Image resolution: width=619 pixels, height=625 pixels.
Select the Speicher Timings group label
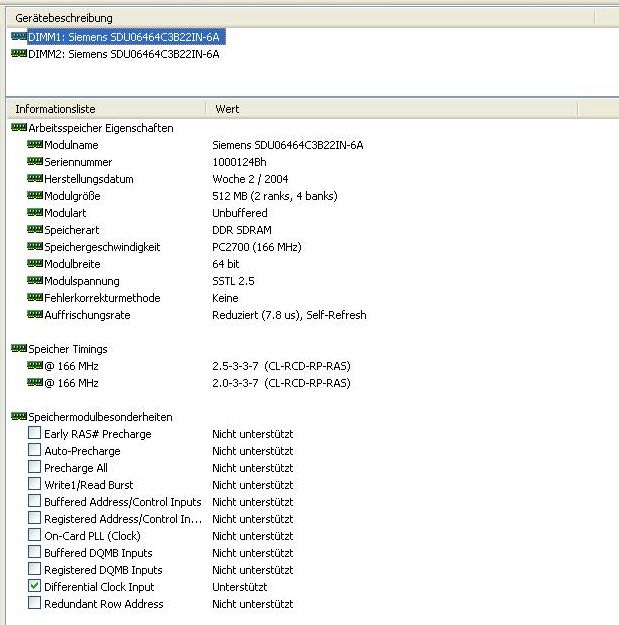68,350
